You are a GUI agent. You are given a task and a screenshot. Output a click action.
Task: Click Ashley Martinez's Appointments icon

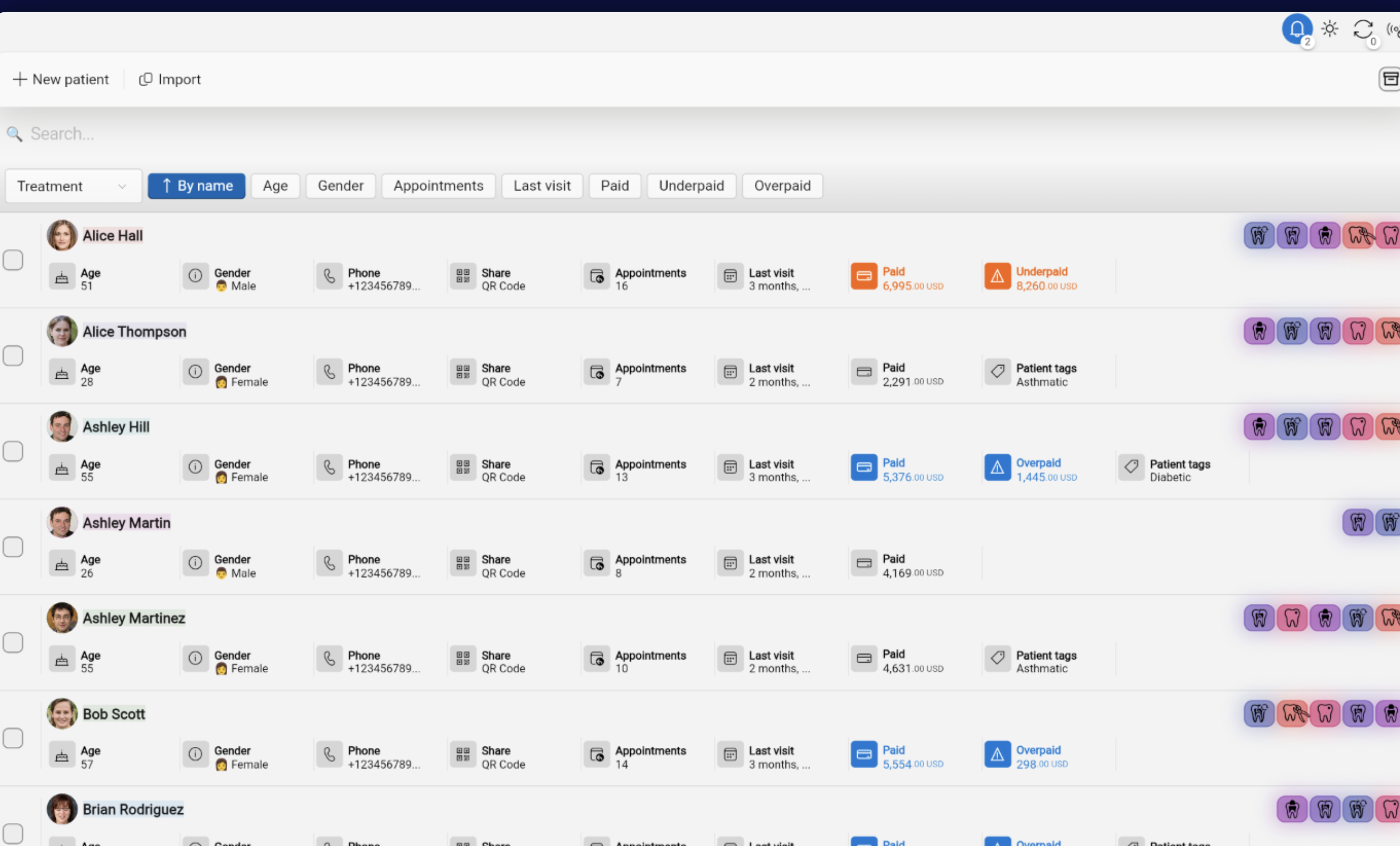596,659
